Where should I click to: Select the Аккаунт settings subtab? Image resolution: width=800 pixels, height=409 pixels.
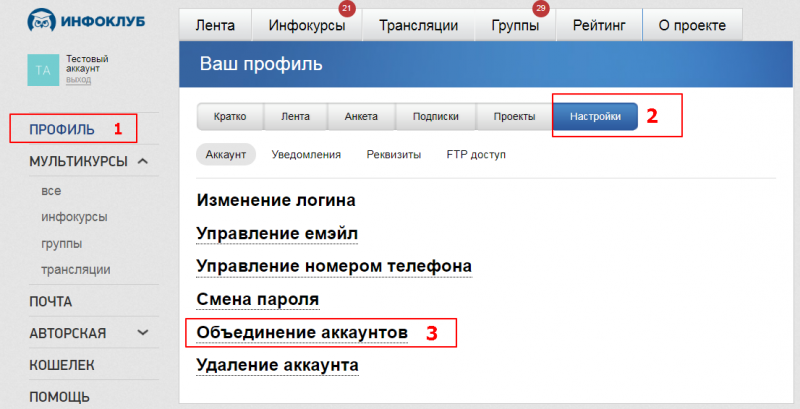[226, 155]
